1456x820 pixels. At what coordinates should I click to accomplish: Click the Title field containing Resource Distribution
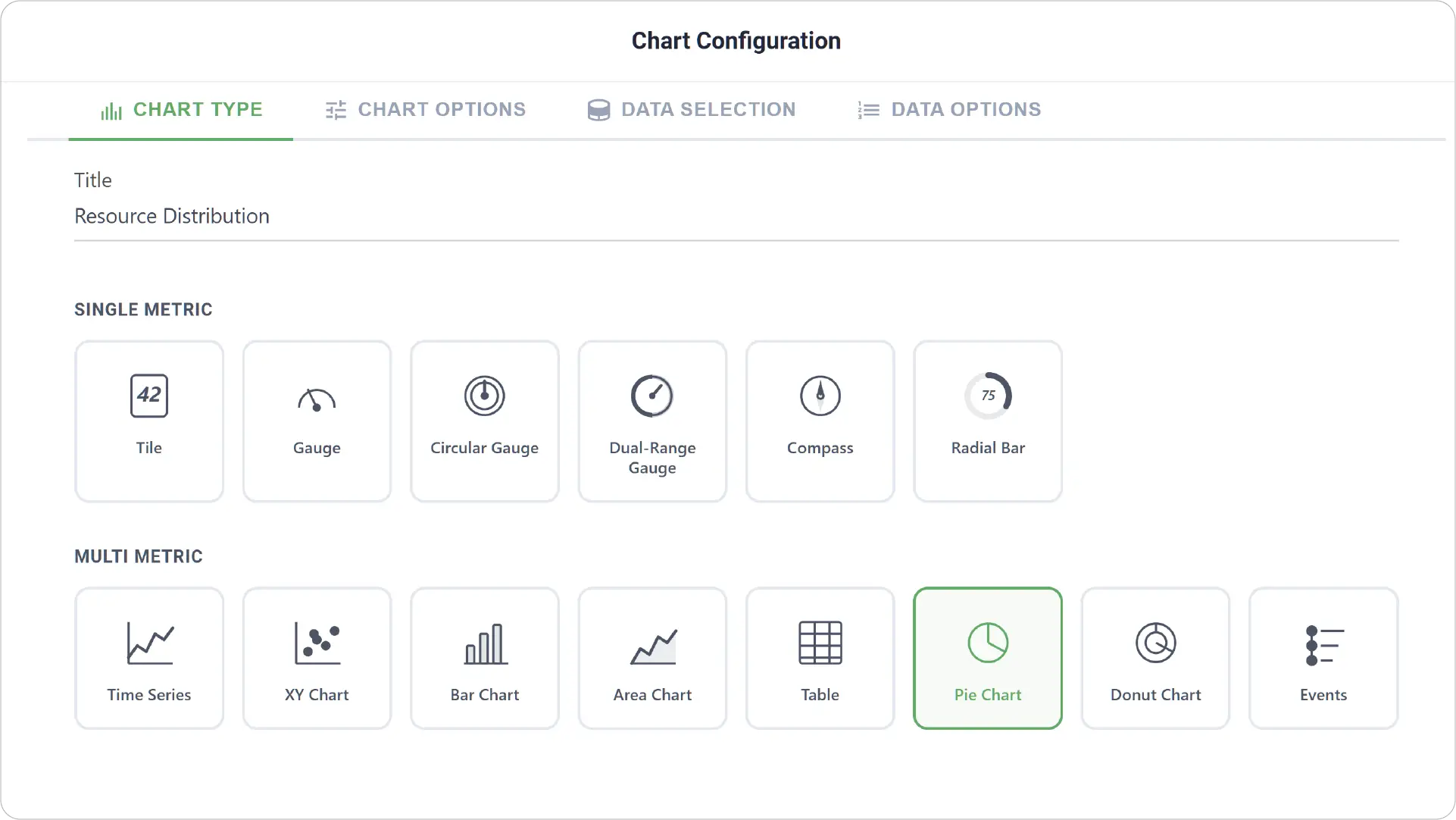[x=736, y=216]
